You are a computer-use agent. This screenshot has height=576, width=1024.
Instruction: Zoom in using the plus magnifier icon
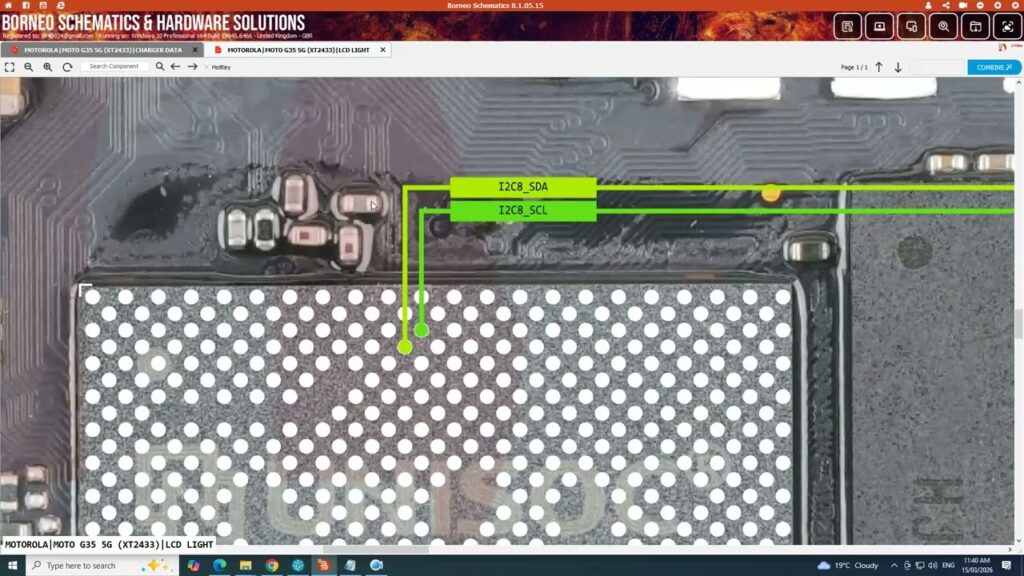47,67
